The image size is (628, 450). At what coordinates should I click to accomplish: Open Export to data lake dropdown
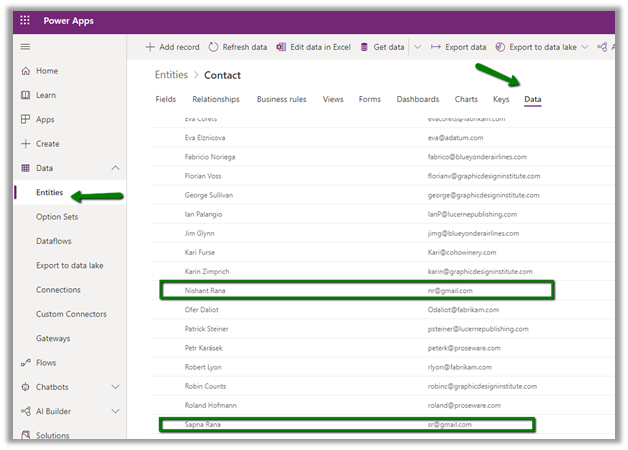(x=584, y=47)
